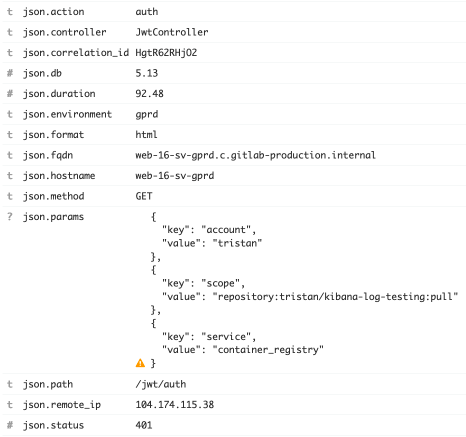The image size is (466, 437).
Task: Click the "repository:tristan/kibana-log-testing:pull" scope value
Action: tap(335, 297)
